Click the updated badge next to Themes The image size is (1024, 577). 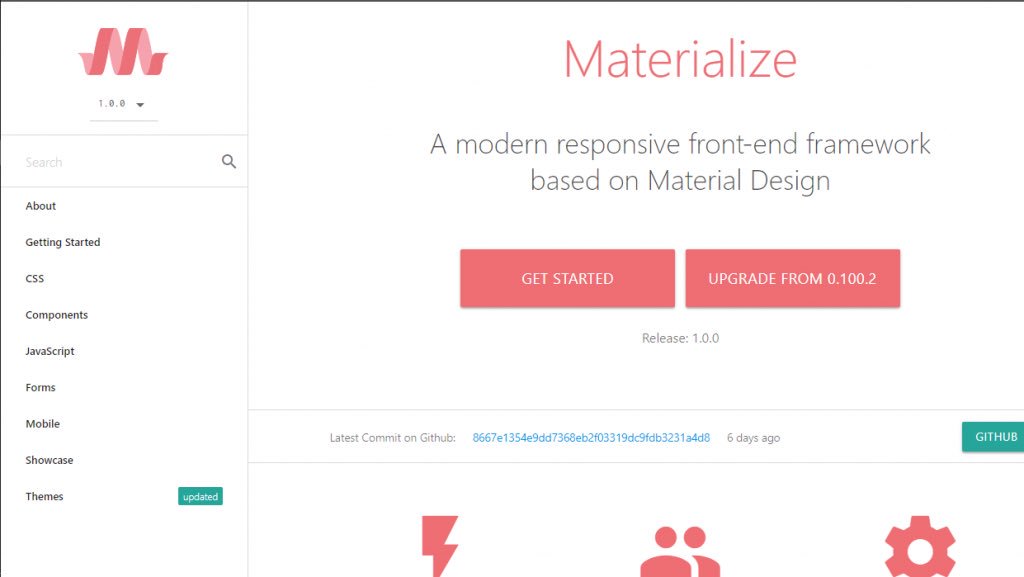tap(200, 497)
